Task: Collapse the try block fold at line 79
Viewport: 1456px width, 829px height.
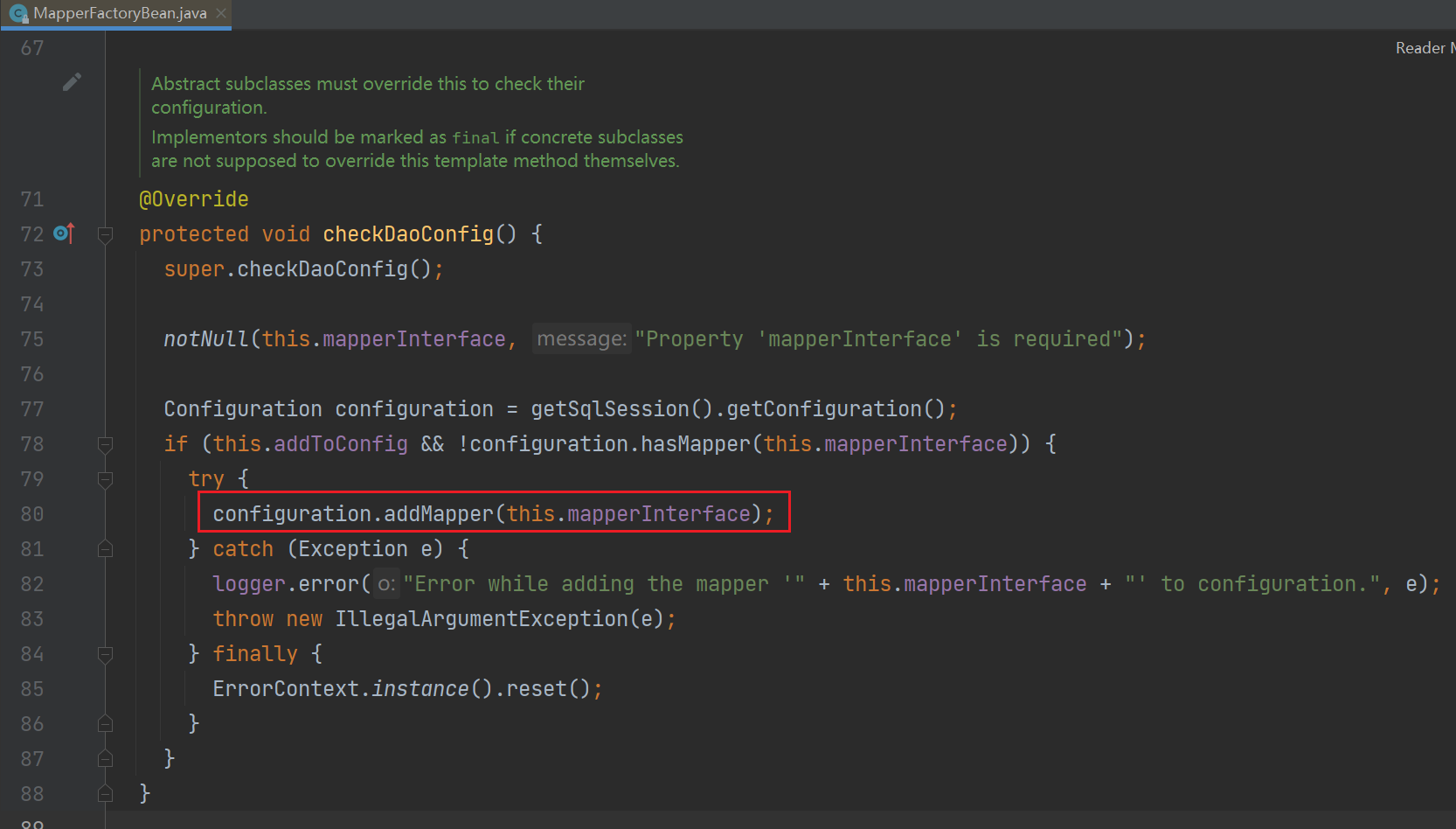Action: (x=105, y=479)
